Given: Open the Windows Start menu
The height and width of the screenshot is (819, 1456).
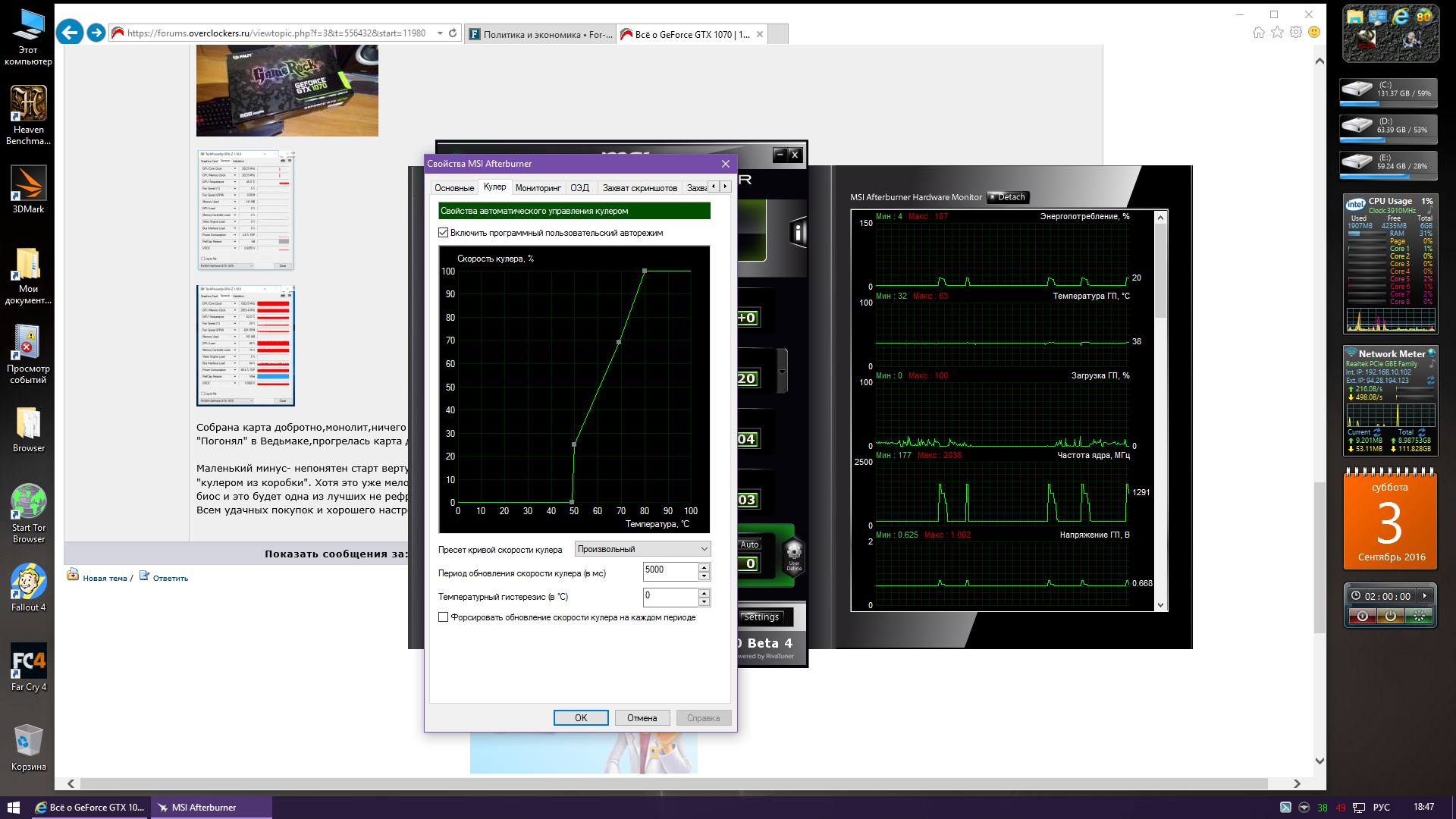Looking at the screenshot, I should pos(13,808).
